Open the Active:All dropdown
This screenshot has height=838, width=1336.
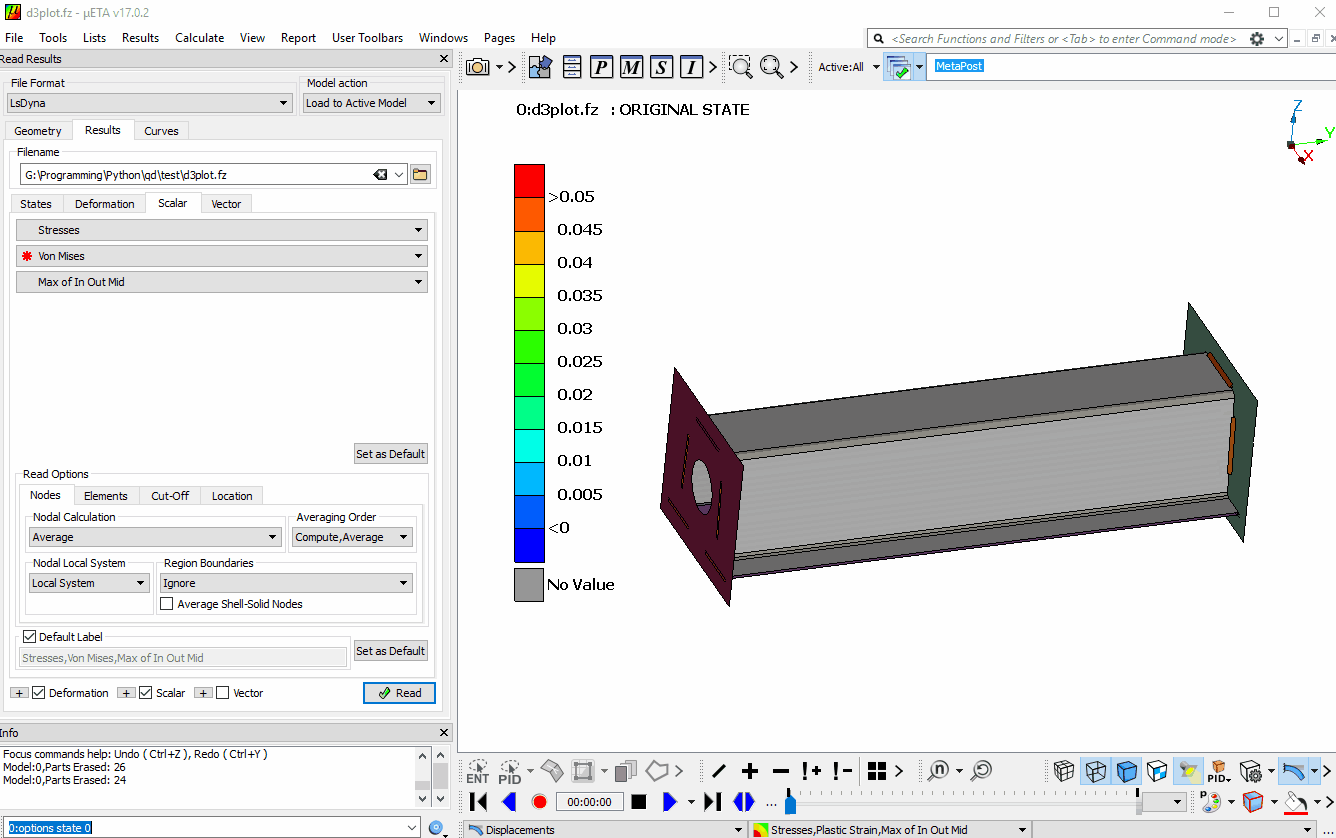point(848,67)
